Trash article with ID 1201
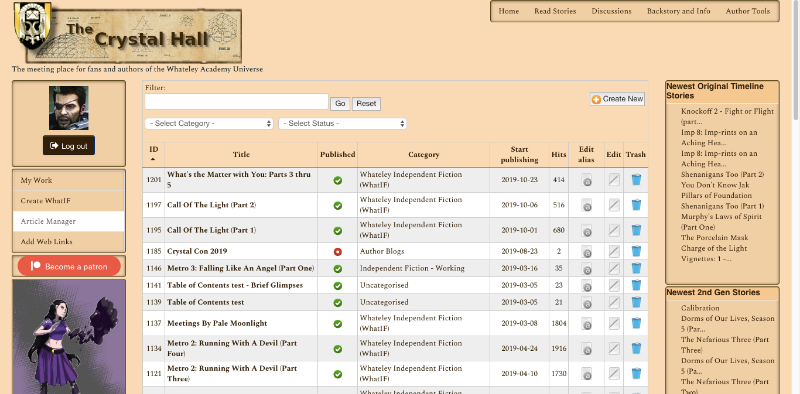The height and width of the screenshot is (394, 800). pos(636,180)
